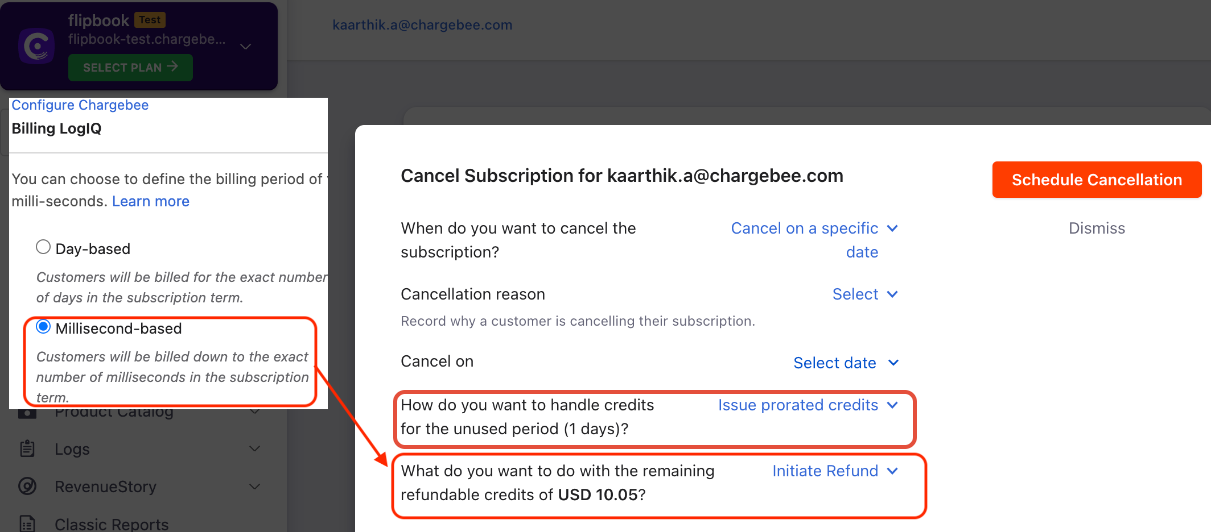Expand the Logs menu chevron

click(x=254, y=449)
